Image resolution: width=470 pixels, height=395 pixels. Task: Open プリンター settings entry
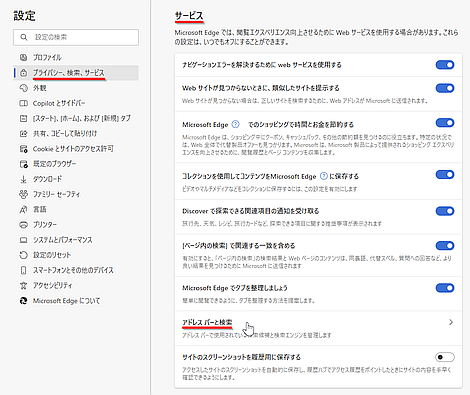76,225
